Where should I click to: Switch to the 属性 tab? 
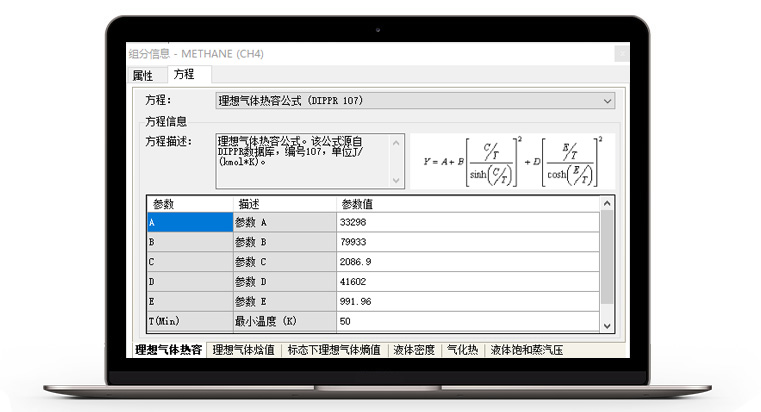pos(143,75)
